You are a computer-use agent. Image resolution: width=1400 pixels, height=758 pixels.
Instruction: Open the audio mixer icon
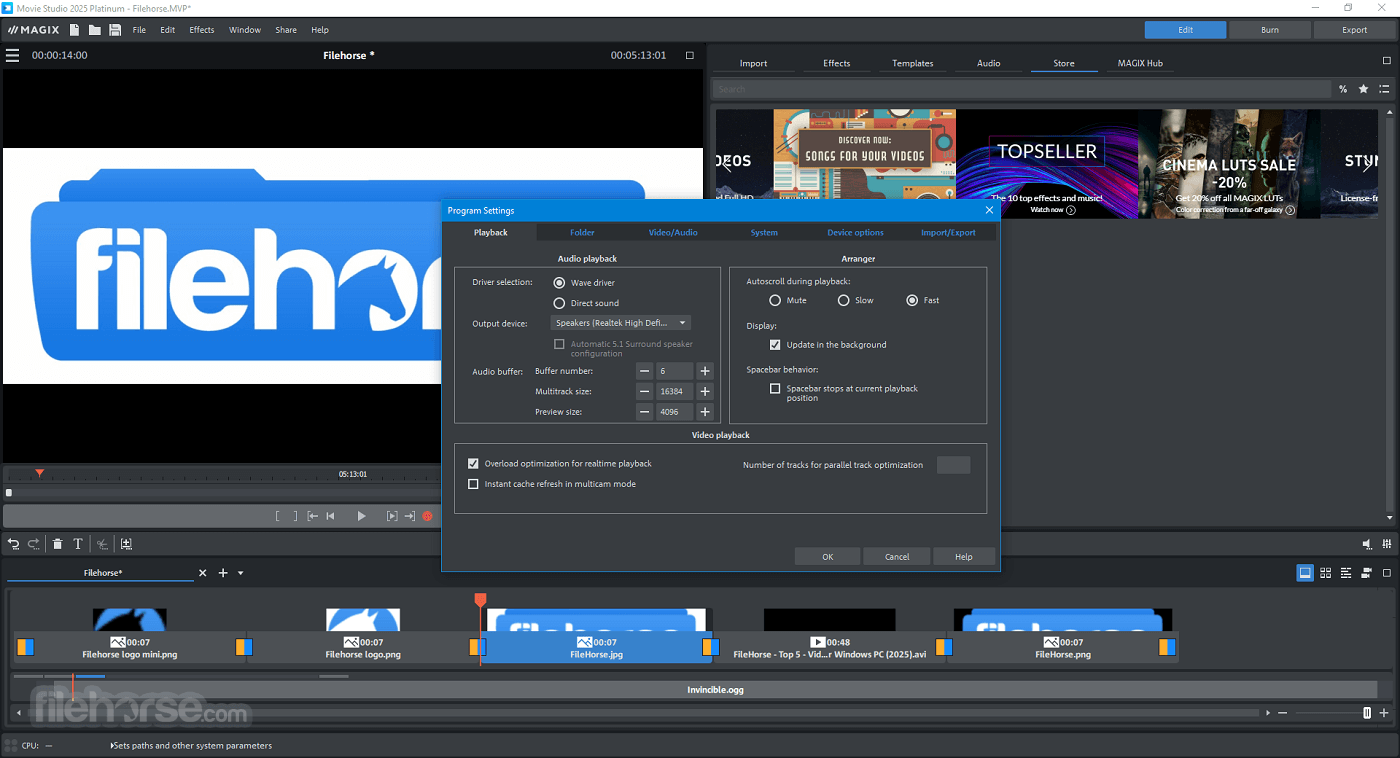pyautogui.click(x=1387, y=544)
